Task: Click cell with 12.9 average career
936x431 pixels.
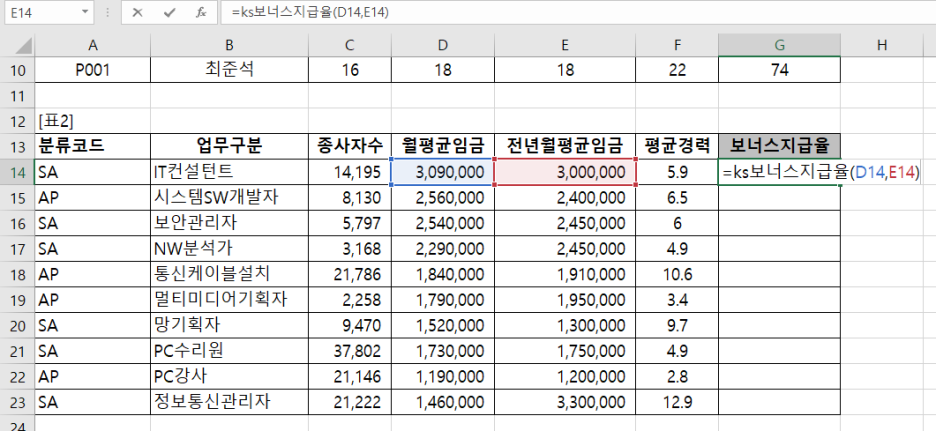Action: pyautogui.click(x=677, y=402)
